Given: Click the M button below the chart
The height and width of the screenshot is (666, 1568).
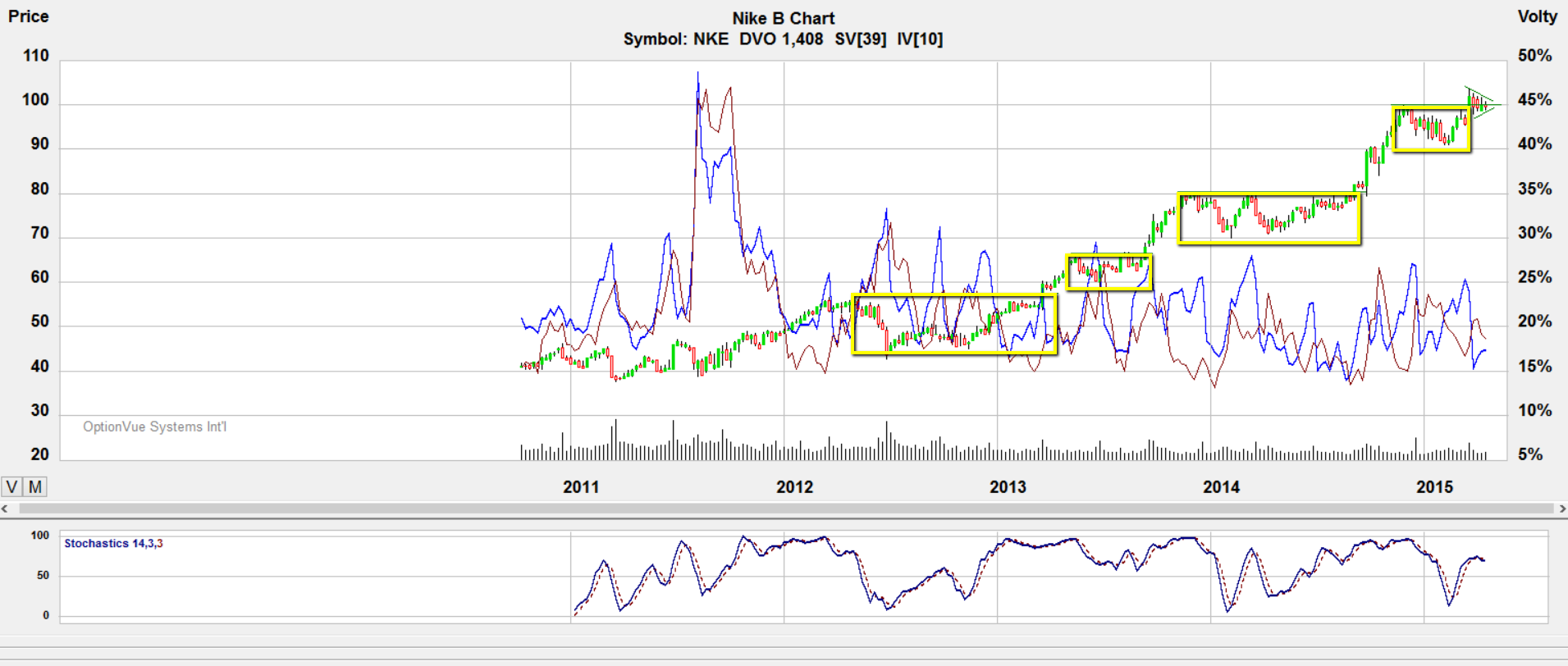Looking at the screenshot, I should (x=35, y=486).
